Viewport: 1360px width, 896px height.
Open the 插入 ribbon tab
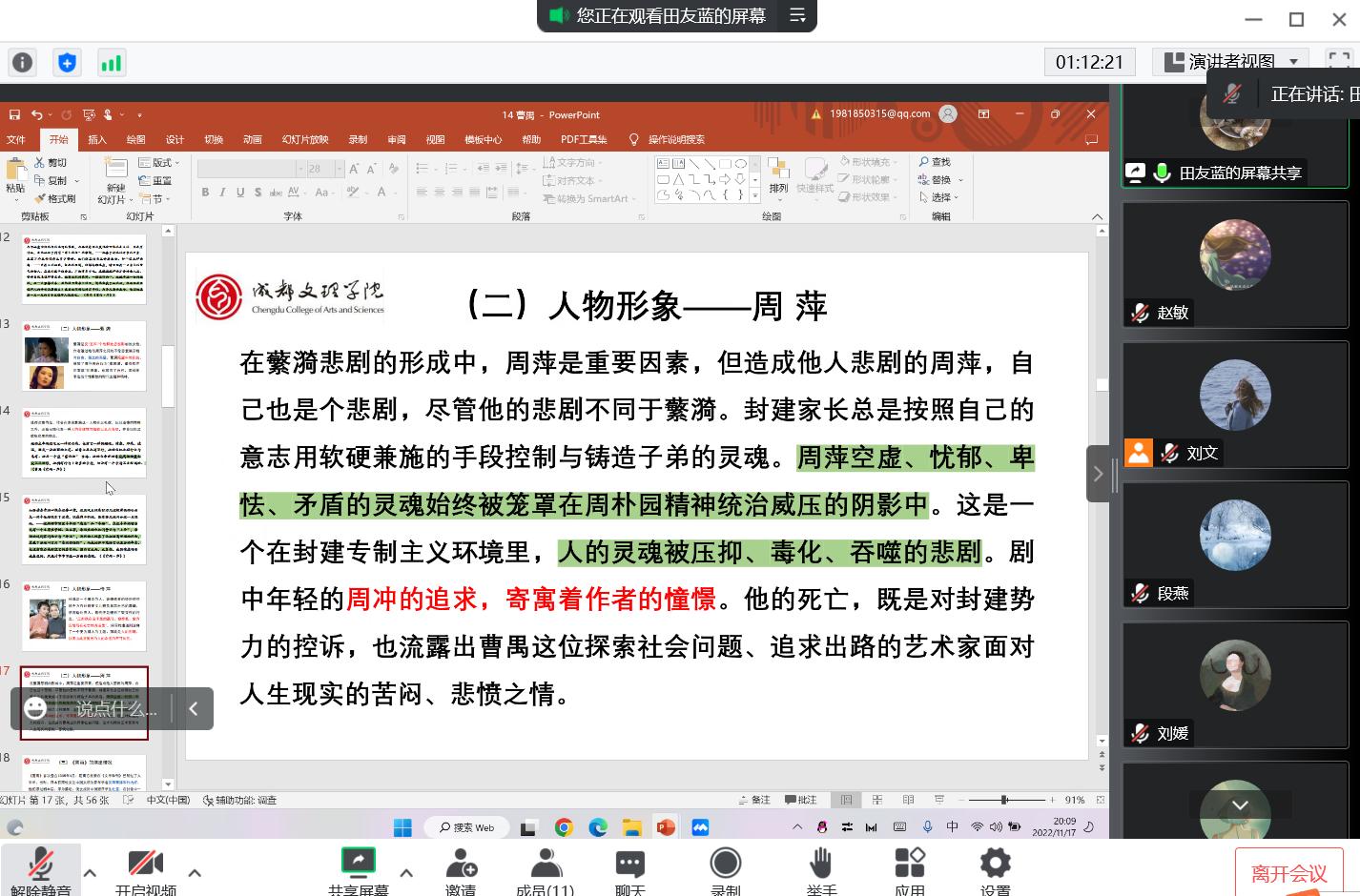(x=97, y=139)
